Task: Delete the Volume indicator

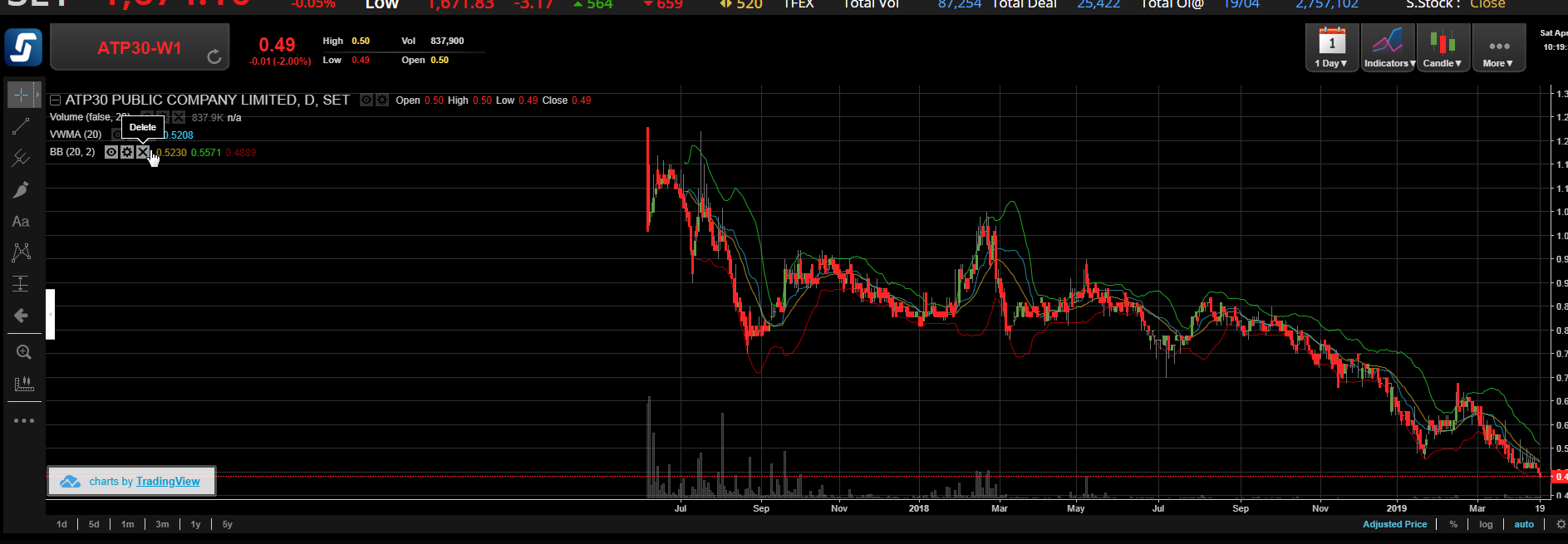Action: (179, 118)
